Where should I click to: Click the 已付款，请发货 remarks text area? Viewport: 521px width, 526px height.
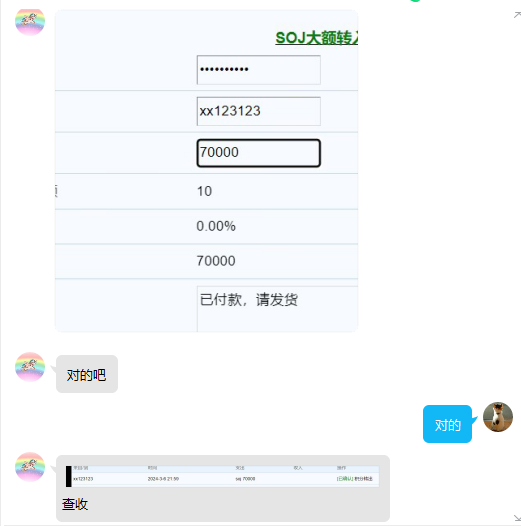(277, 309)
